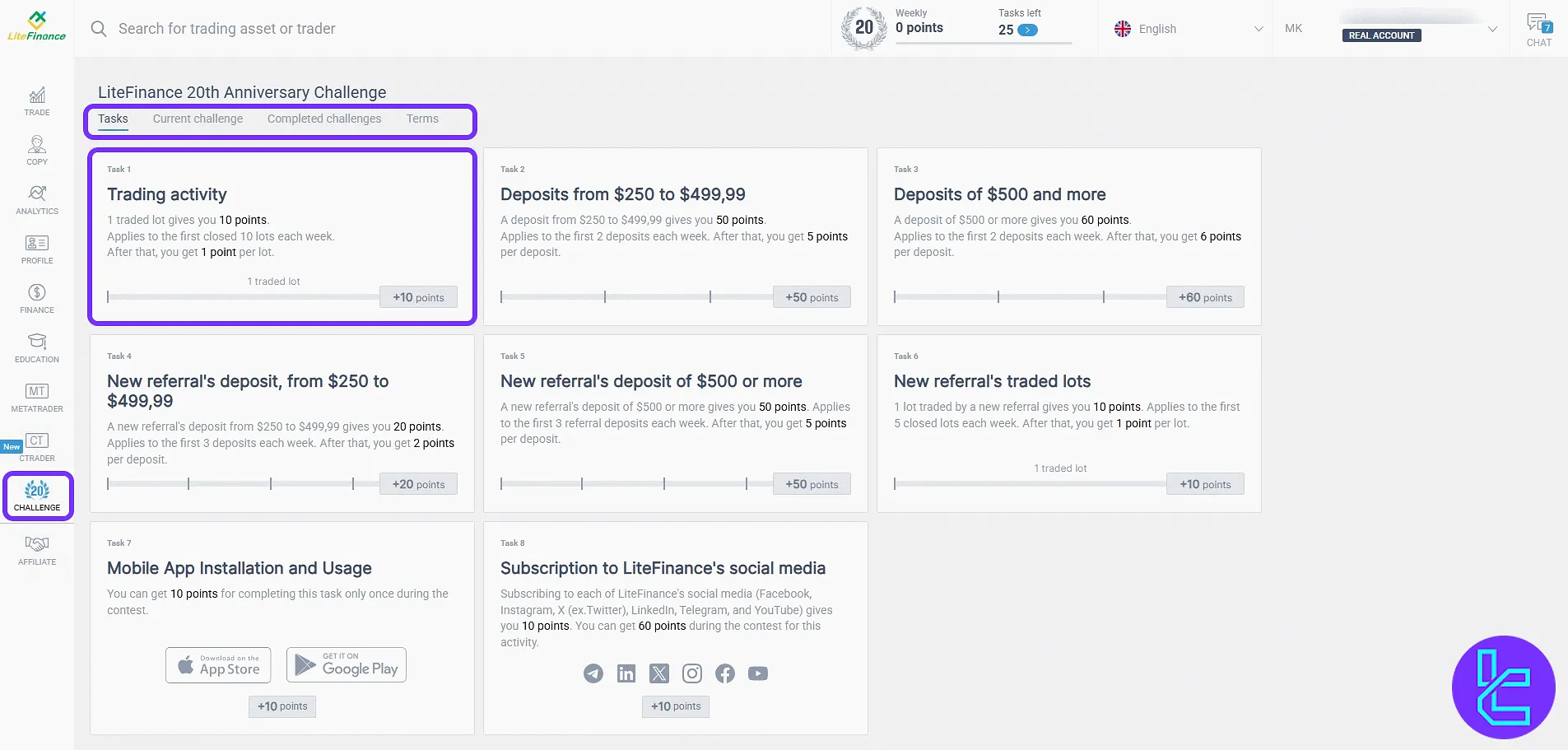The image size is (1568, 750).
Task: Click the 20th anniversary badge icon
Action: pyautogui.click(x=863, y=28)
